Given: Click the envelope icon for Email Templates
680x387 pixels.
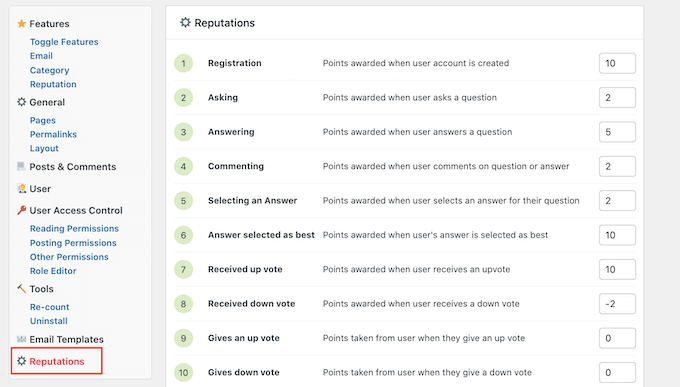Looking at the screenshot, I should (x=21, y=339).
